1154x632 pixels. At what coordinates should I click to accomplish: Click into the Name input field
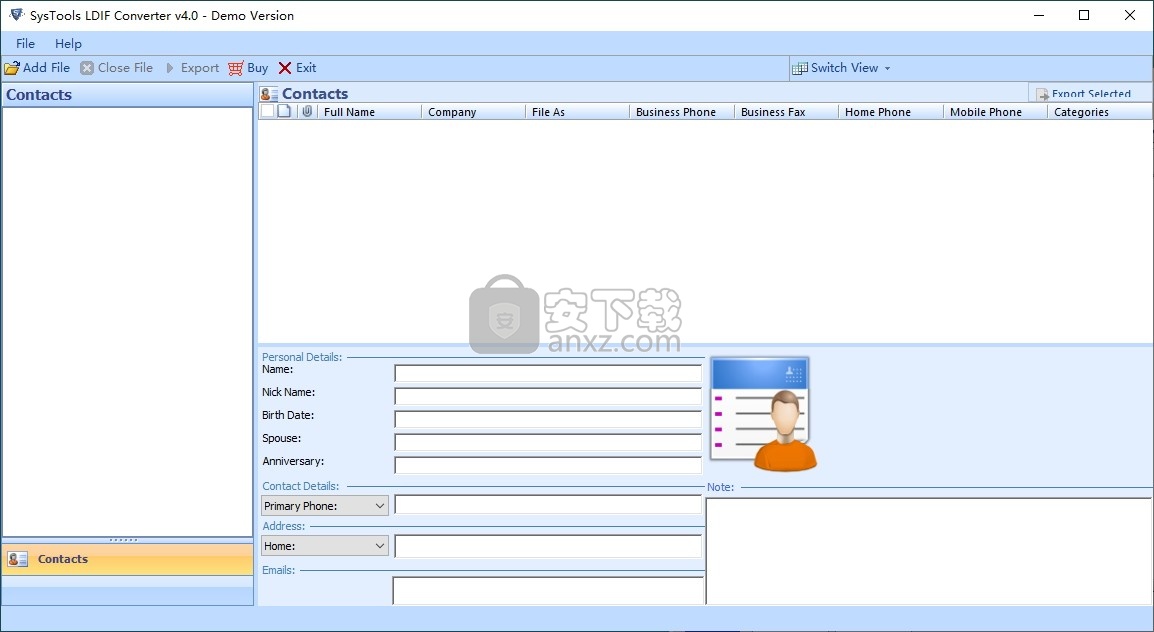pos(548,373)
